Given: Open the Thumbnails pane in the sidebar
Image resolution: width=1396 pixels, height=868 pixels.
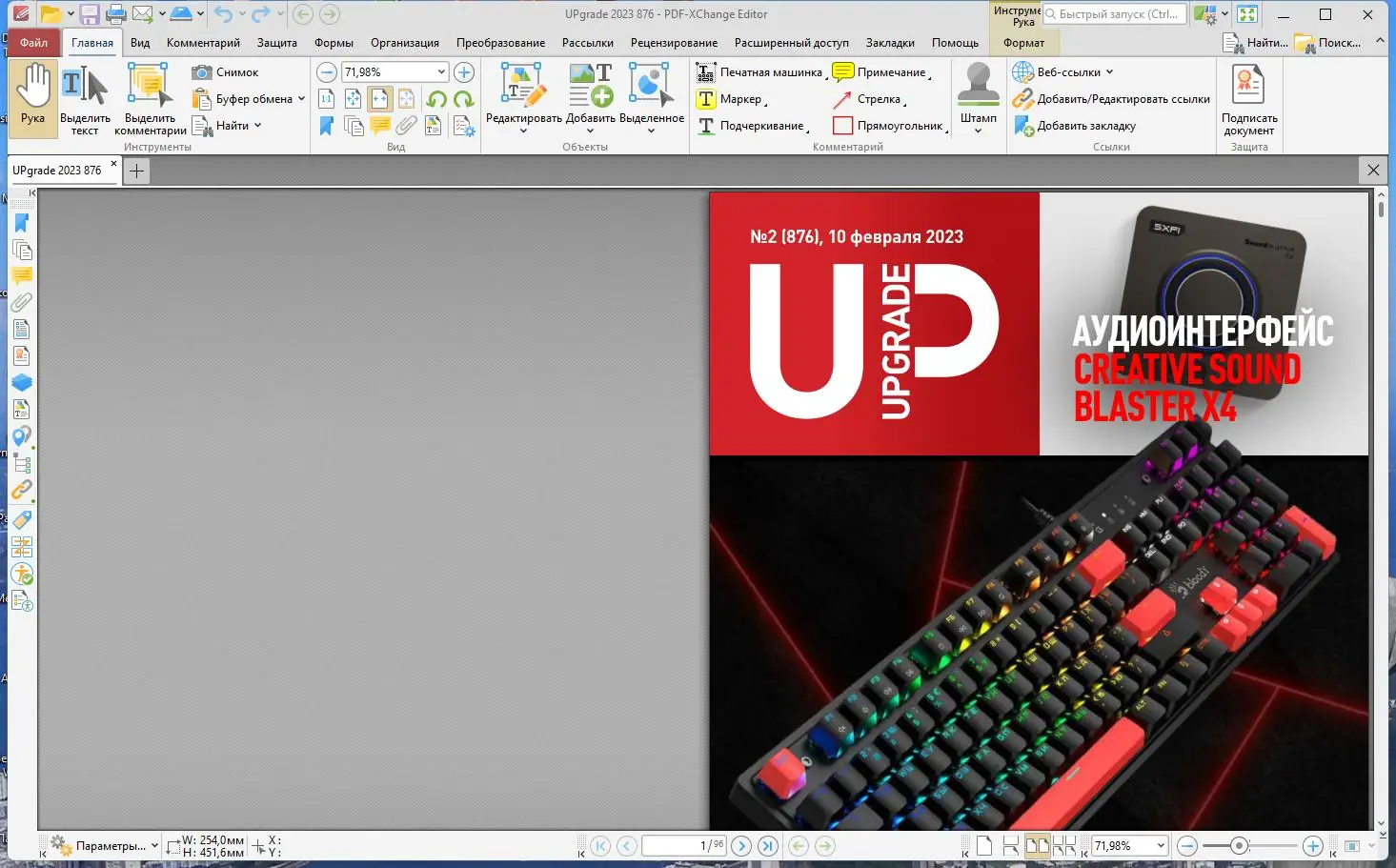Looking at the screenshot, I should tap(22, 250).
